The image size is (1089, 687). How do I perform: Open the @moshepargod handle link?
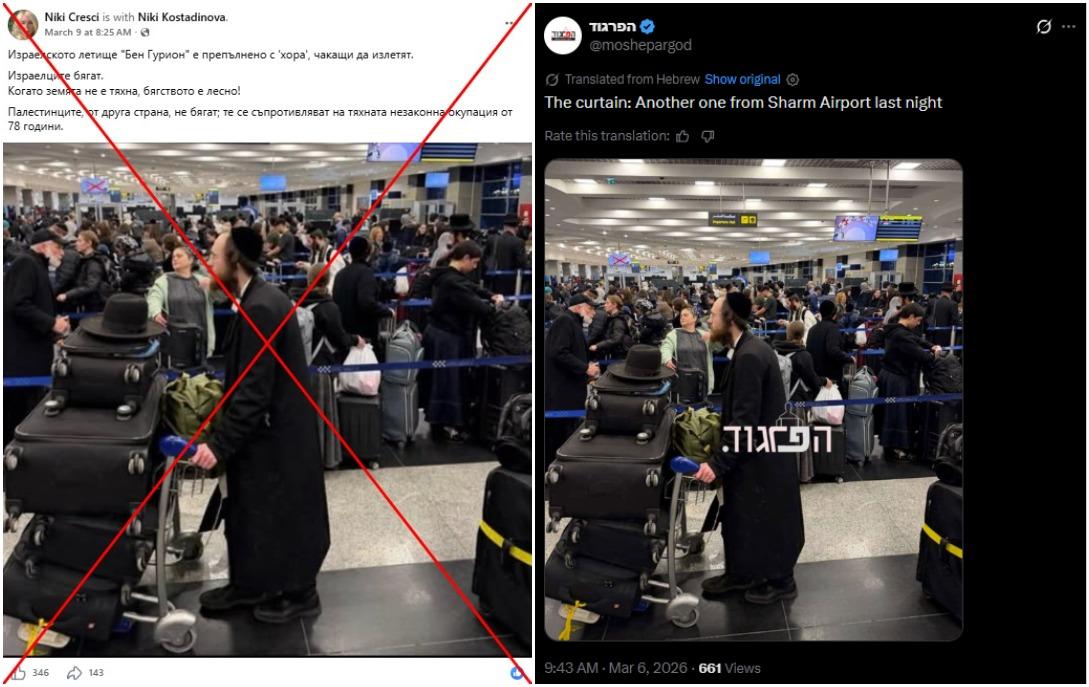[x=640, y=45]
